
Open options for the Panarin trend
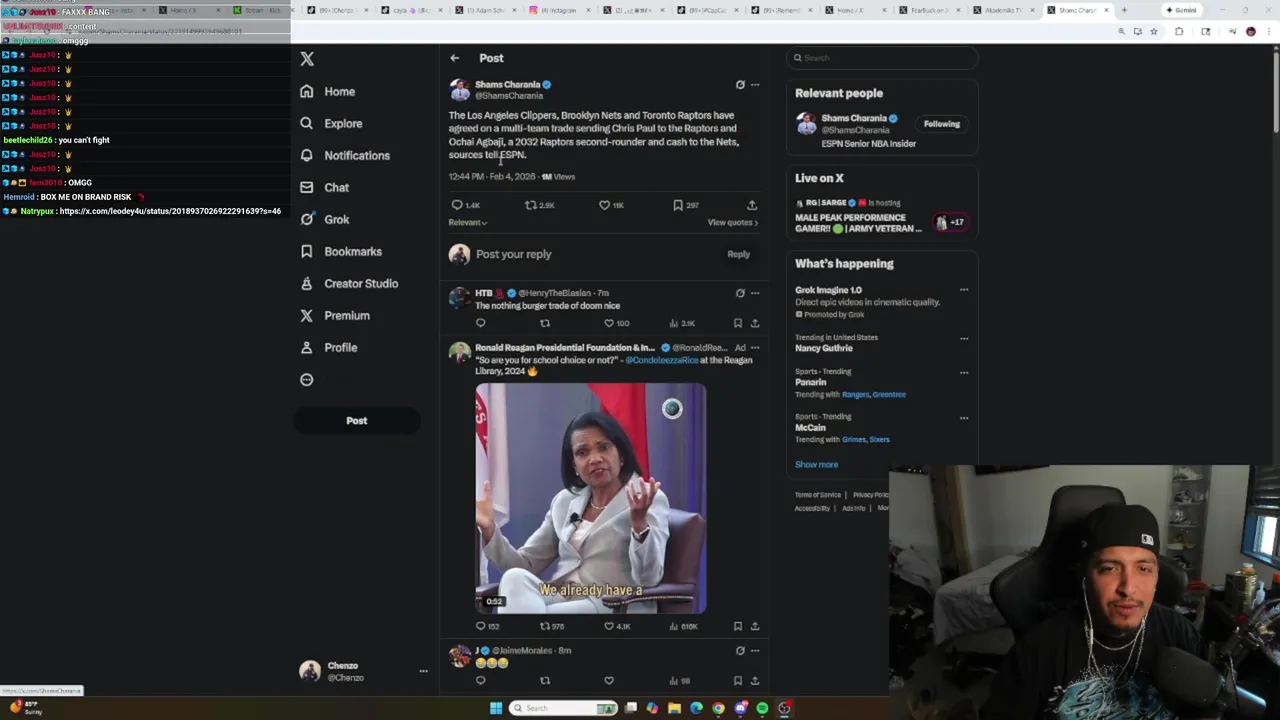[964, 372]
